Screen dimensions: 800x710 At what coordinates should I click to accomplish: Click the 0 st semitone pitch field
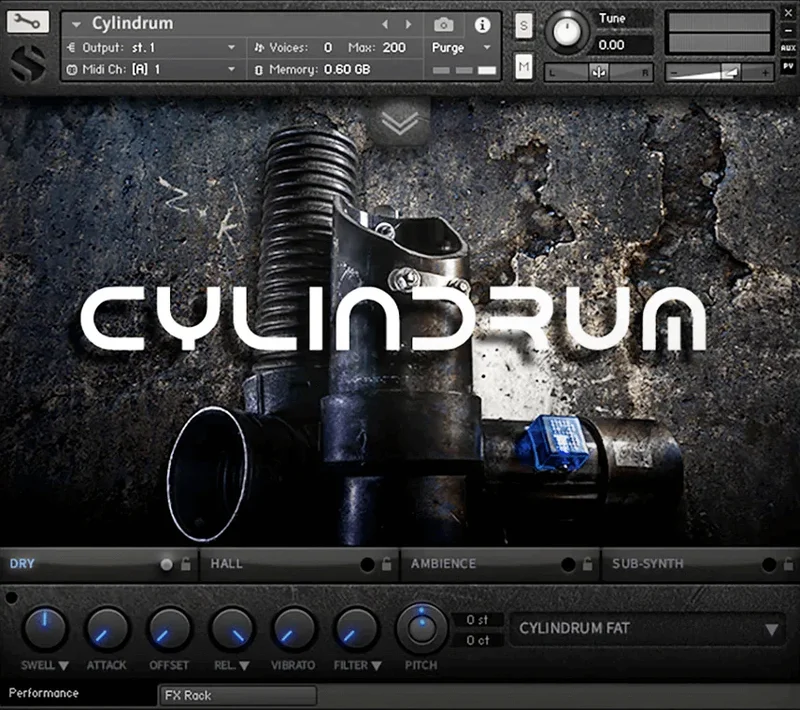478,620
